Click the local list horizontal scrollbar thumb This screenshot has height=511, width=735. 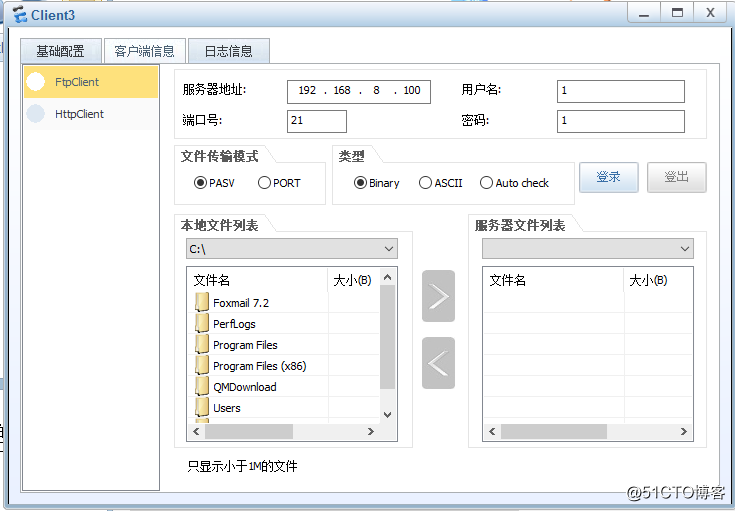click(x=249, y=431)
